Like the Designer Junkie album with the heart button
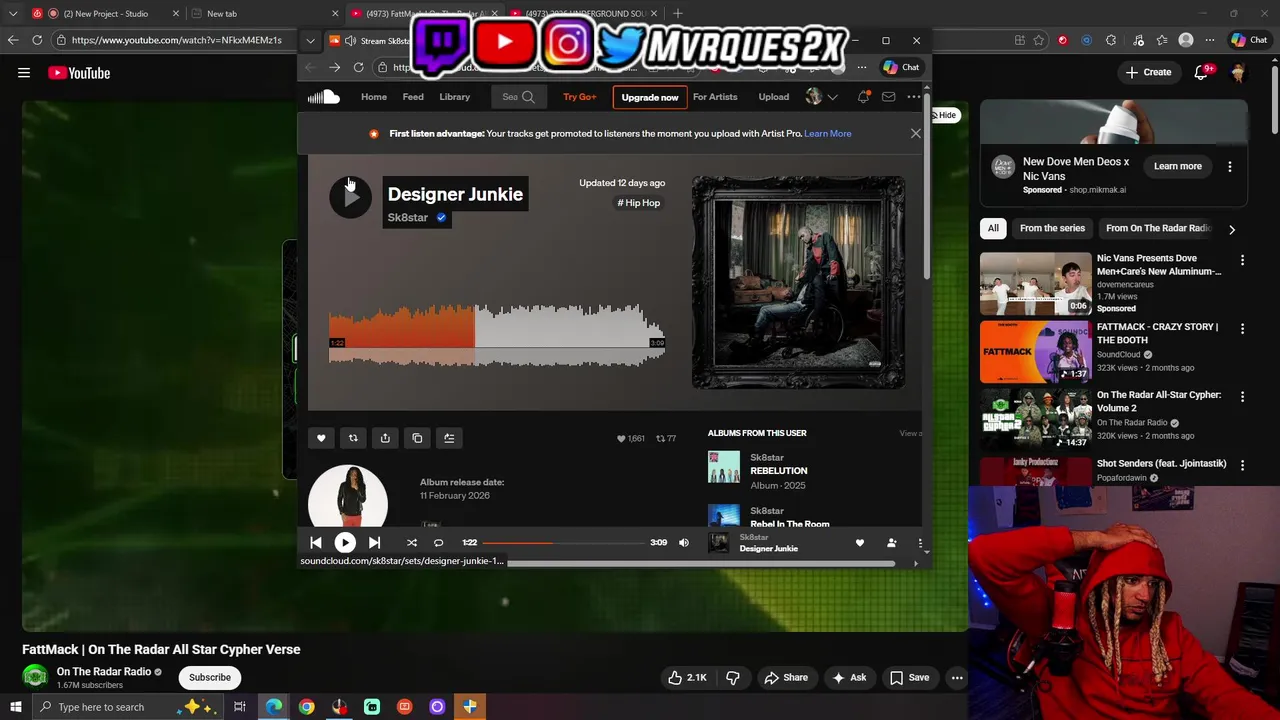The width and height of the screenshot is (1280, 720). pyautogui.click(x=321, y=438)
